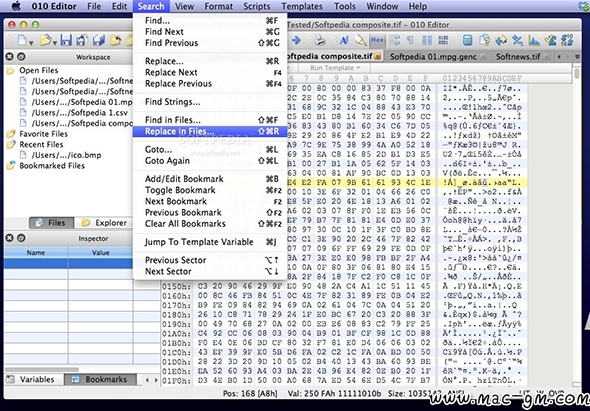This screenshot has height=411, width=590.
Task: Click the convert arrows toolbar icon
Action: tap(501, 40)
